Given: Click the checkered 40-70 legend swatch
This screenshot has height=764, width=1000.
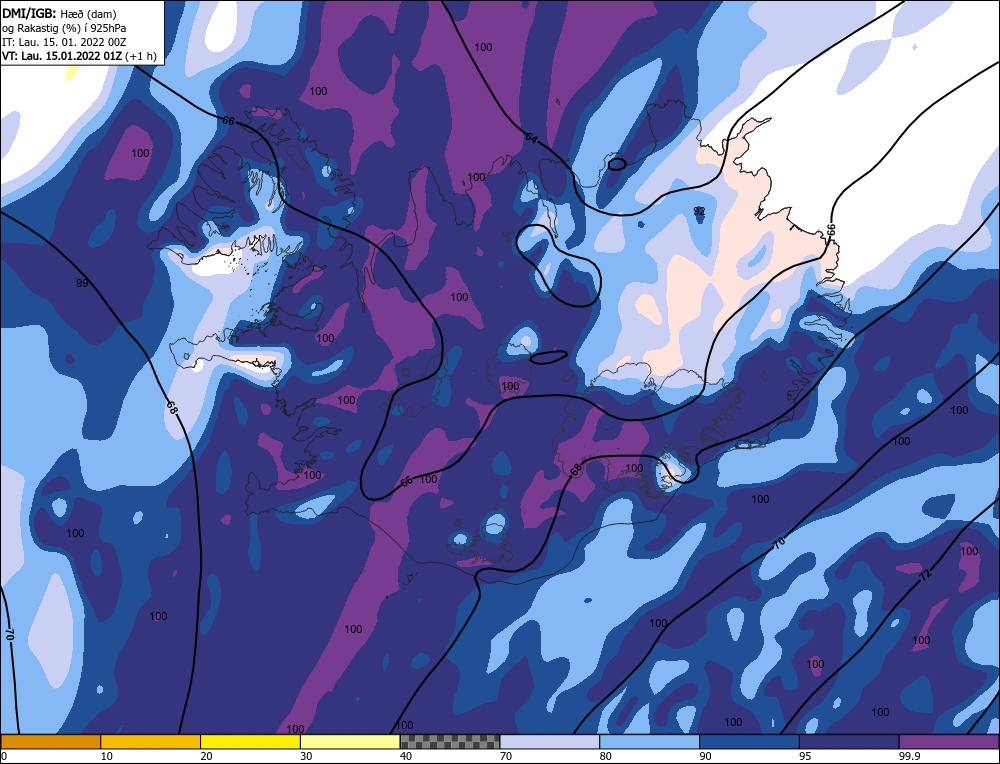Looking at the screenshot, I should tap(450, 741).
